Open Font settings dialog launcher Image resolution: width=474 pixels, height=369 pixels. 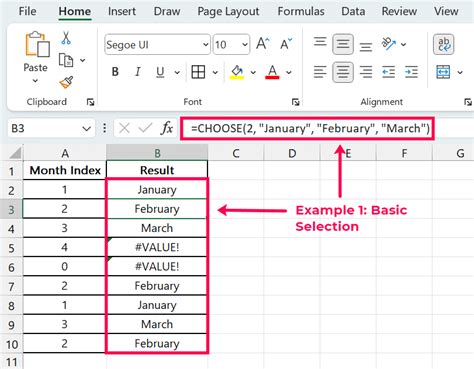point(296,102)
